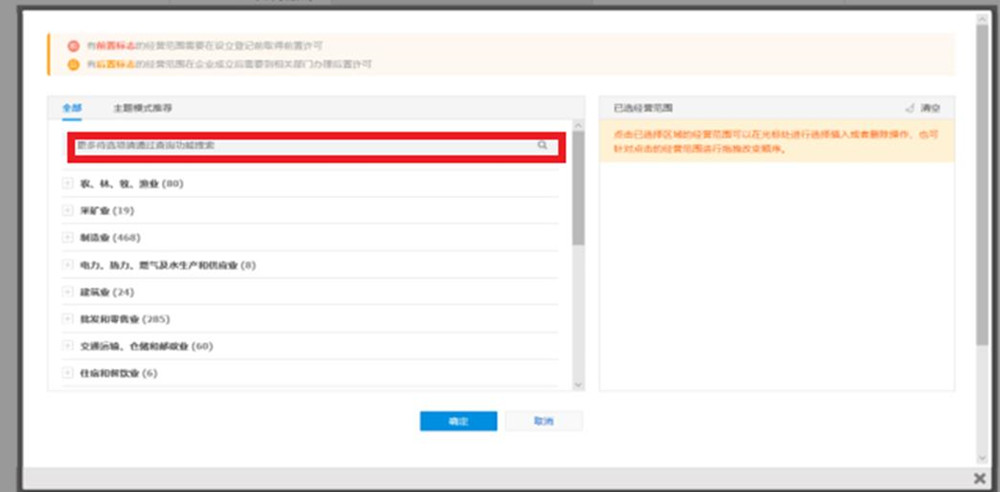Click the business scope search input field
1000x492 pixels.
pos(300,146)
